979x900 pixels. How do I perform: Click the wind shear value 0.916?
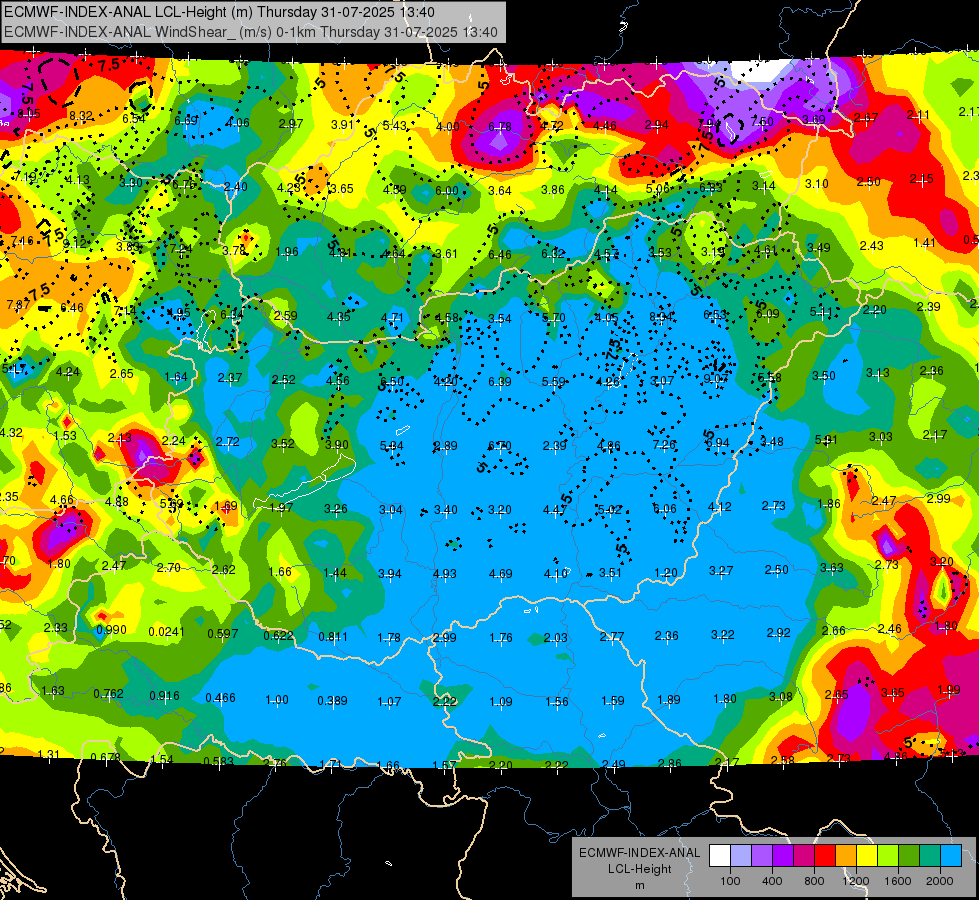(164, 695)
